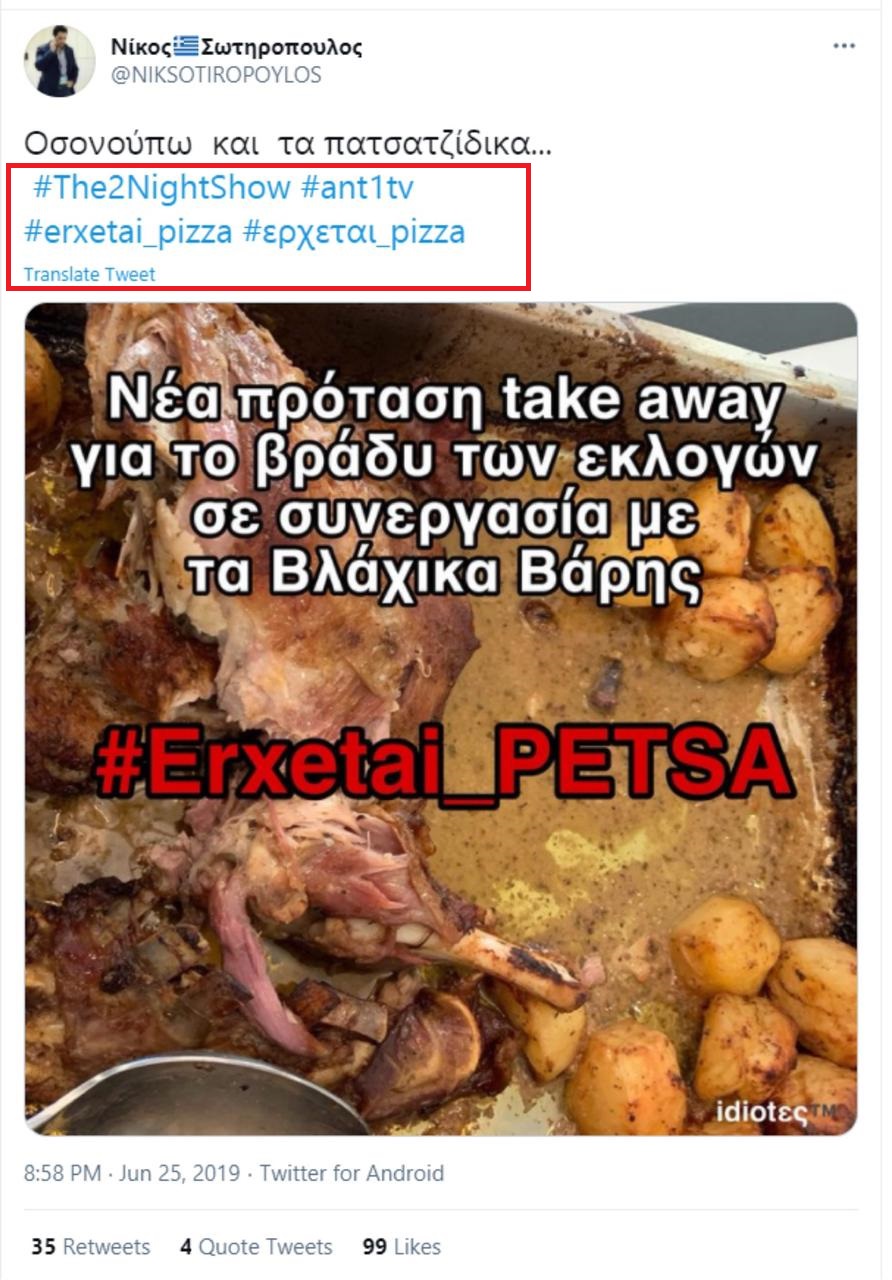The image size is (892, 1280).
Task: Open the Νίκος Σωτηρόπουλος display name
Action: [237, 46]
